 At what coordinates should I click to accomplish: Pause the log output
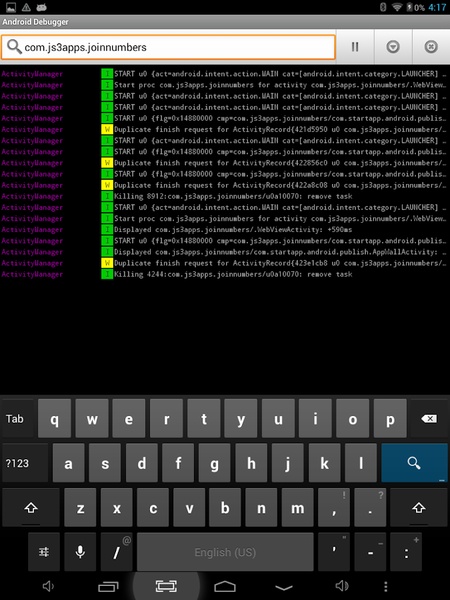(355, 47)
